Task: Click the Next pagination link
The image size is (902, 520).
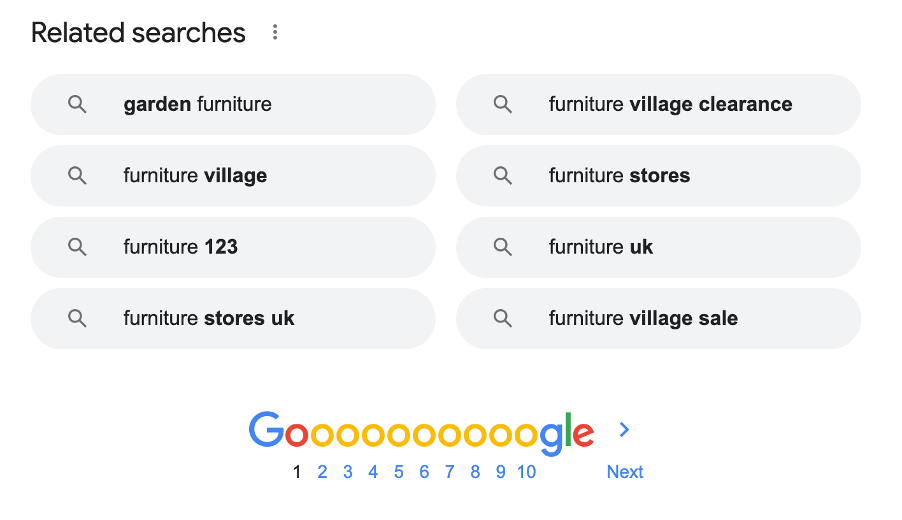Action: [x=625, y=472]
